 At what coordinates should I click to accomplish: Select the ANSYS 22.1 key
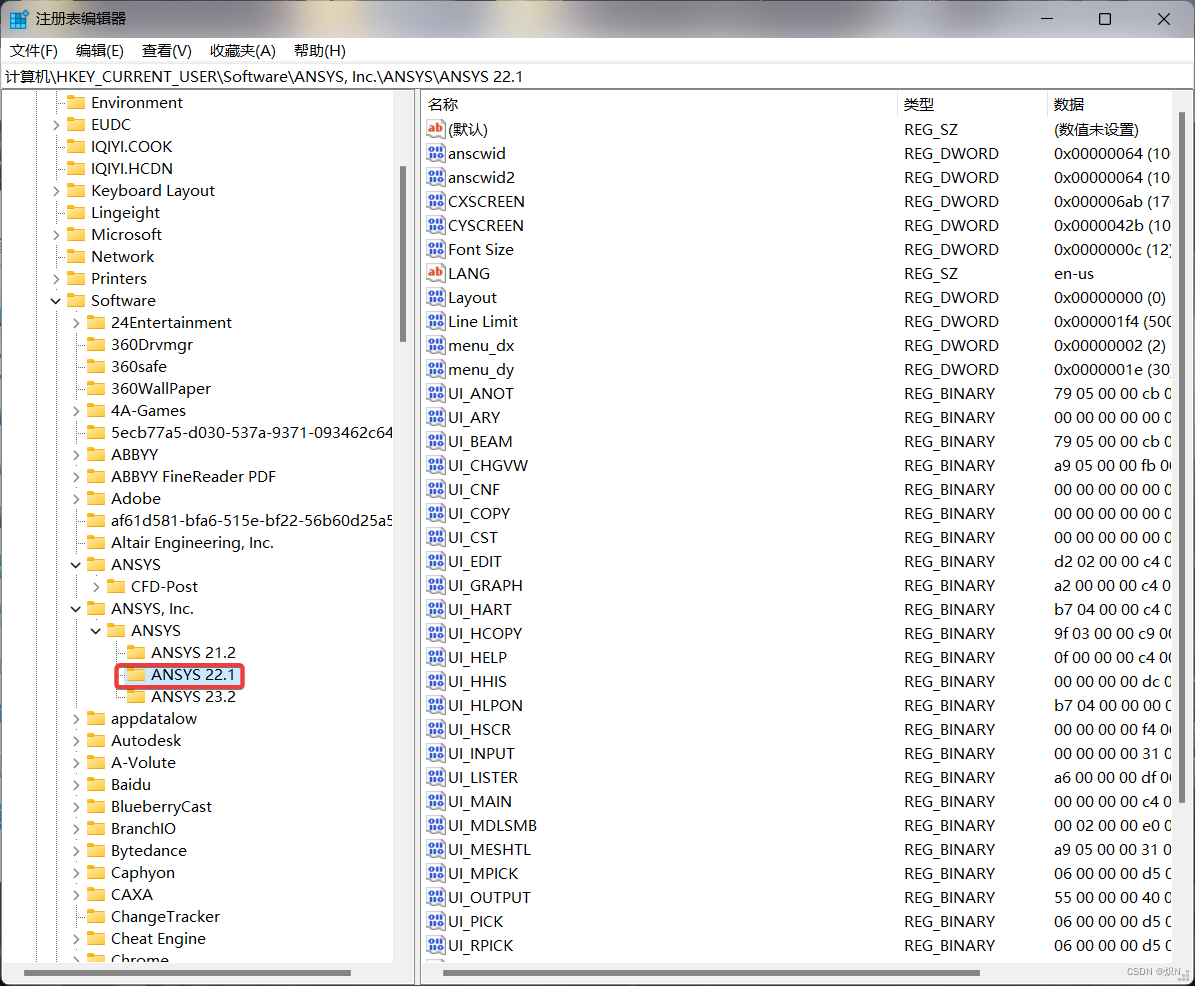tap(193, 674)
